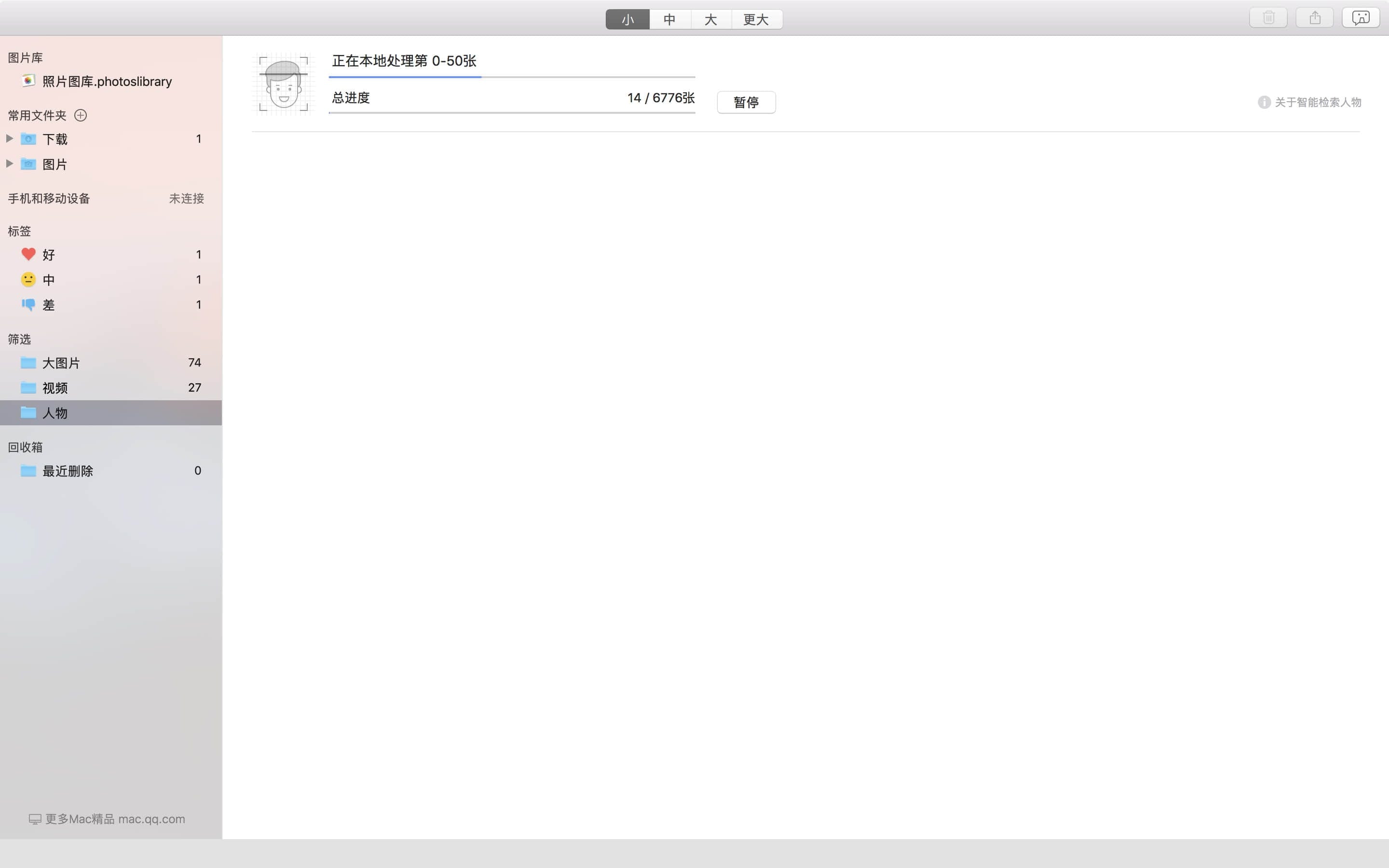Click the 下载 folder icon
Image resolution: width=1389 pixels, height=868 pixels.
pos(28,139)
